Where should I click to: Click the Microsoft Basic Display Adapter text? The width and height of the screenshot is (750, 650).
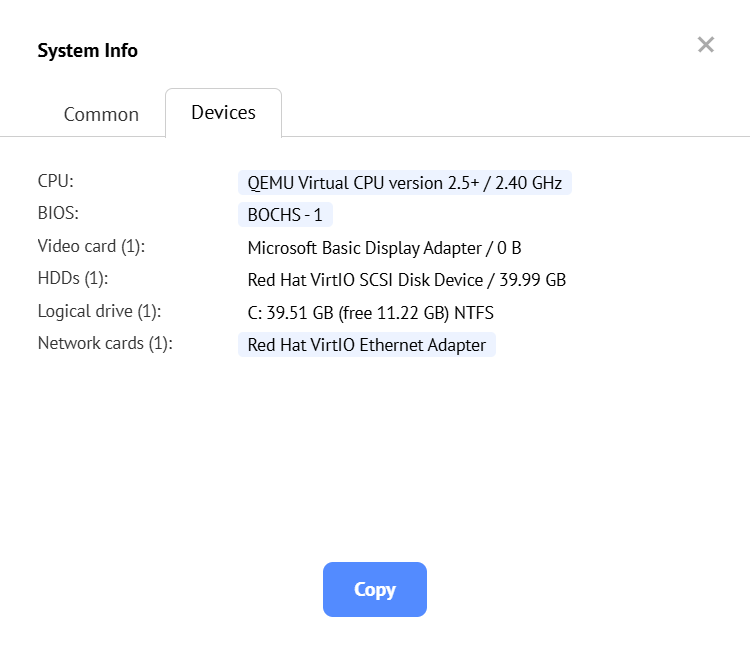click(x=384, y=248)
